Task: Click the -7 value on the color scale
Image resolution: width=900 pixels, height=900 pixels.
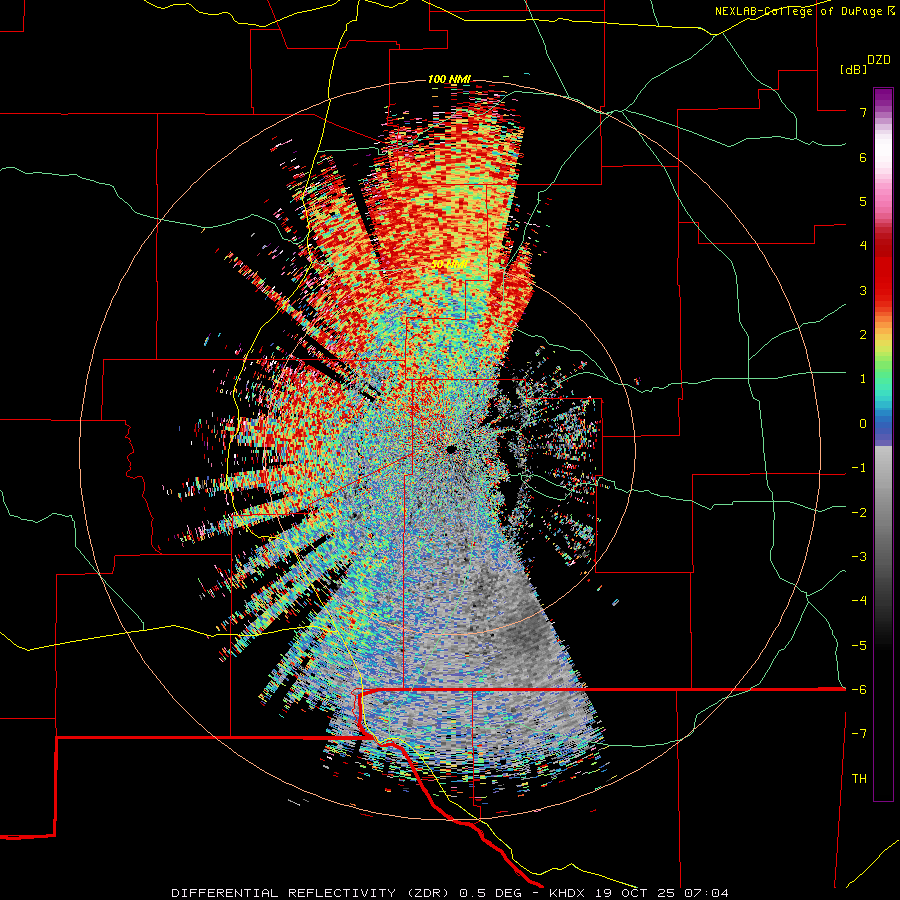Action: [859, 734]
